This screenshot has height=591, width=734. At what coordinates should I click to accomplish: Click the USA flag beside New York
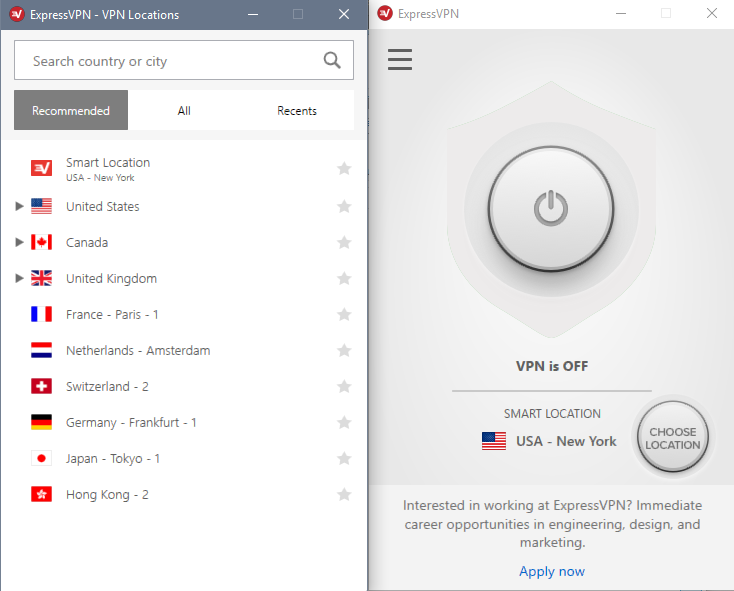494,441
